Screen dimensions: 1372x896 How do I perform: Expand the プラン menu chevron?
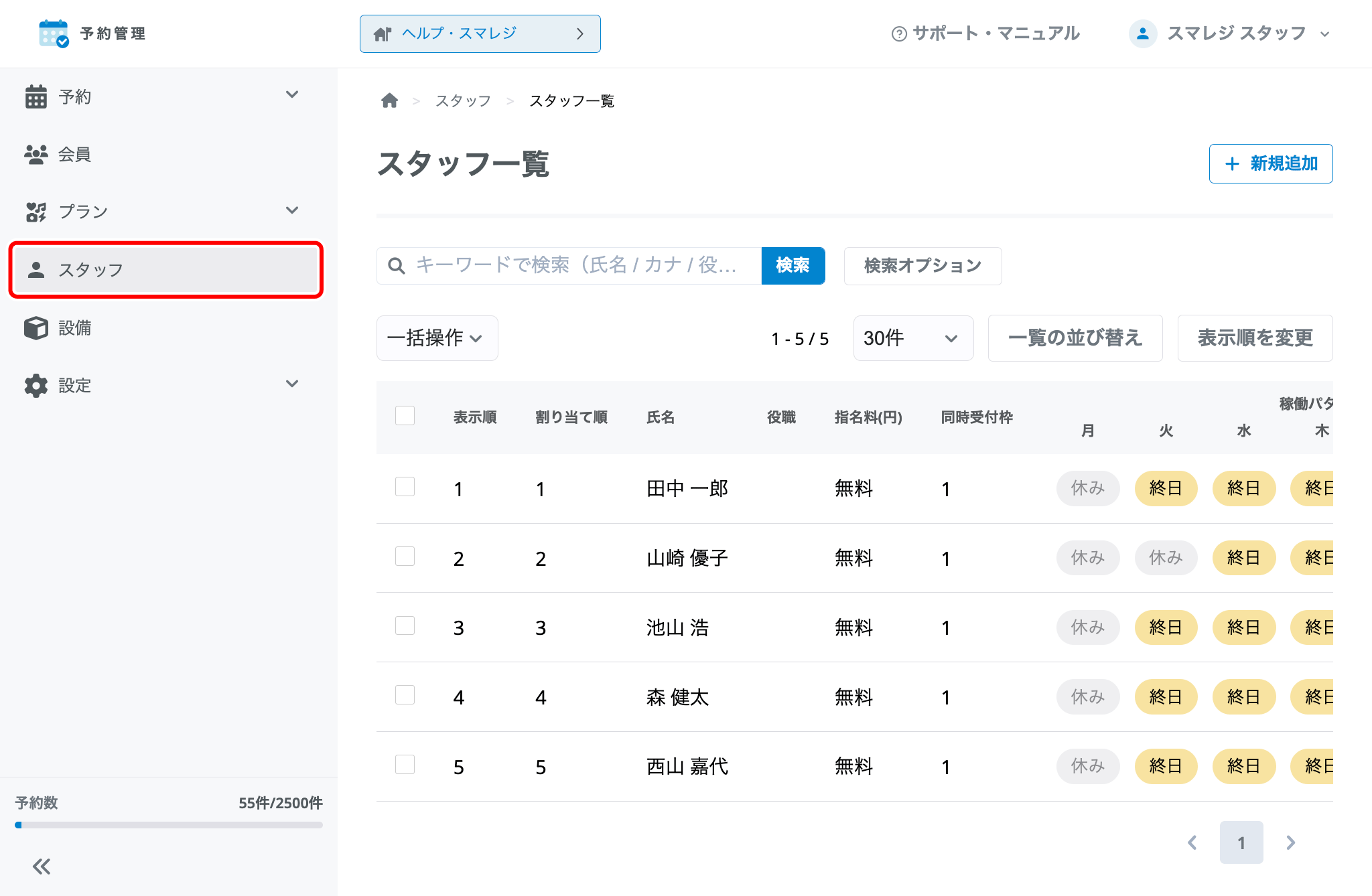292,210
